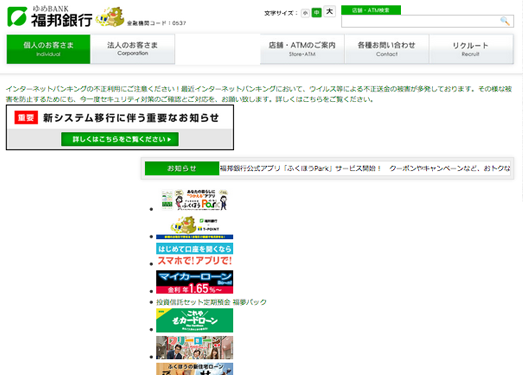The width and height of the screenshot is (523, 375).
Task: Click the red 重要 label
Action: tap(26, 118)
